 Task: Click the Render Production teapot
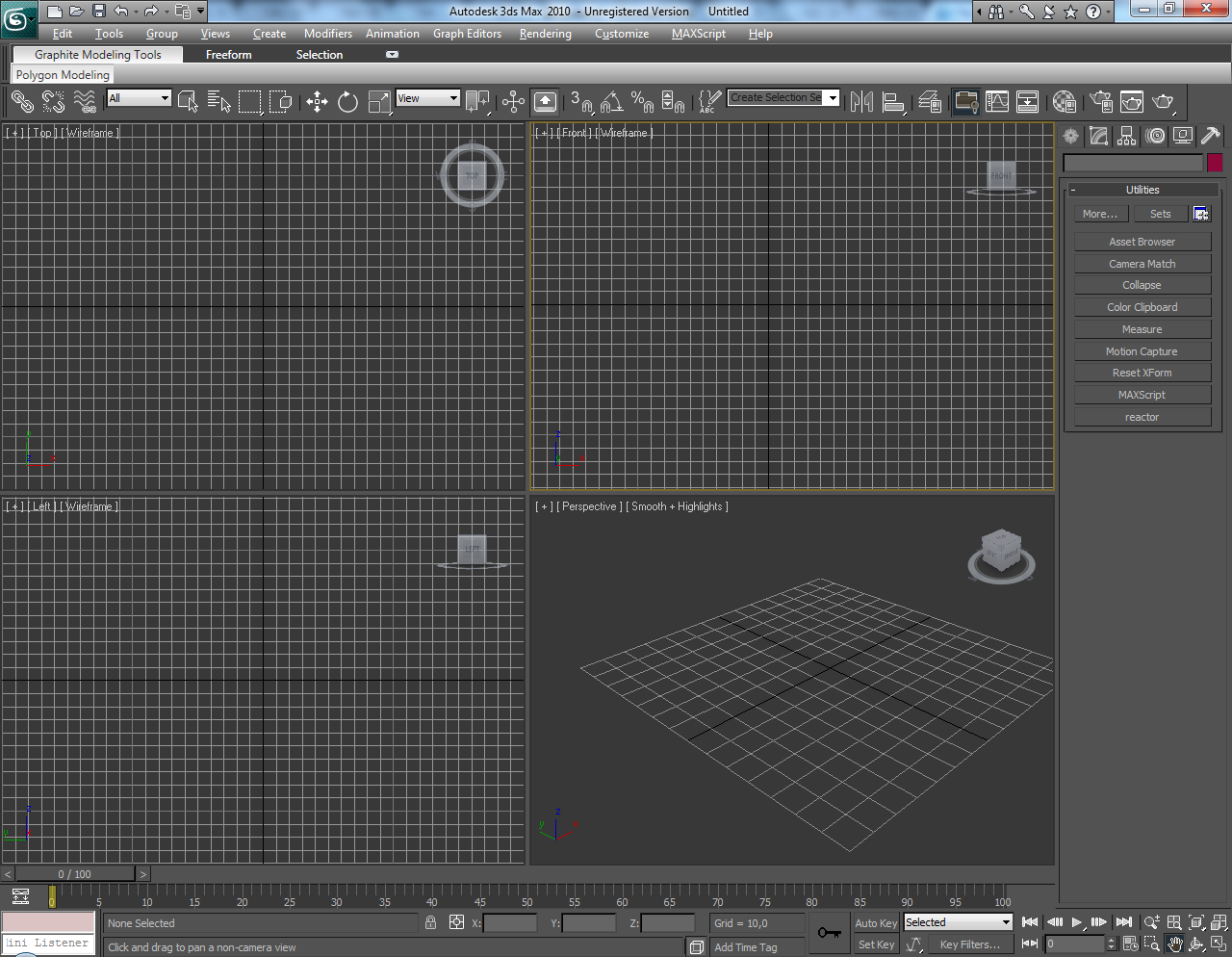point(1164,101)
